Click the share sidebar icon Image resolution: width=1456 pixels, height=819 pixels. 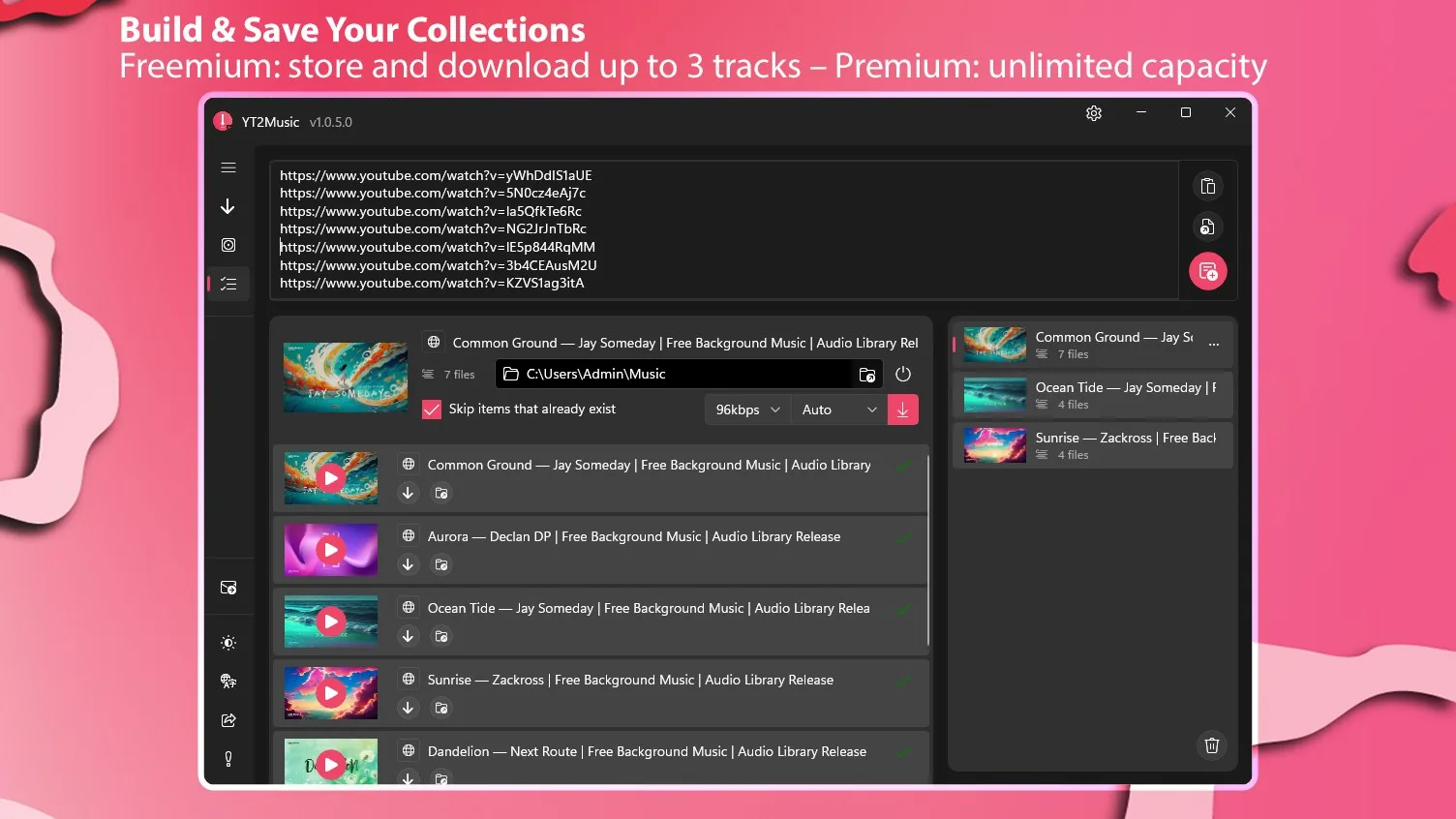pyautogui.click(x=228, y=720)
